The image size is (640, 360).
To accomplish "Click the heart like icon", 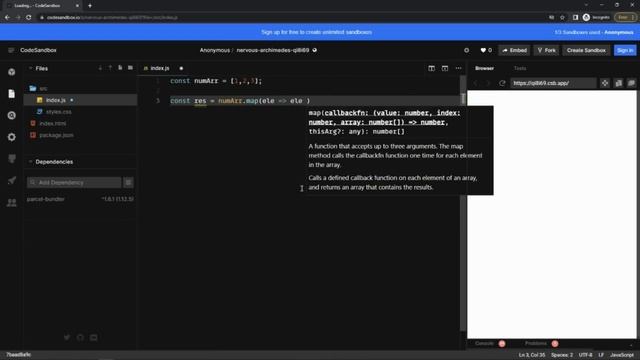I will 483,50.
